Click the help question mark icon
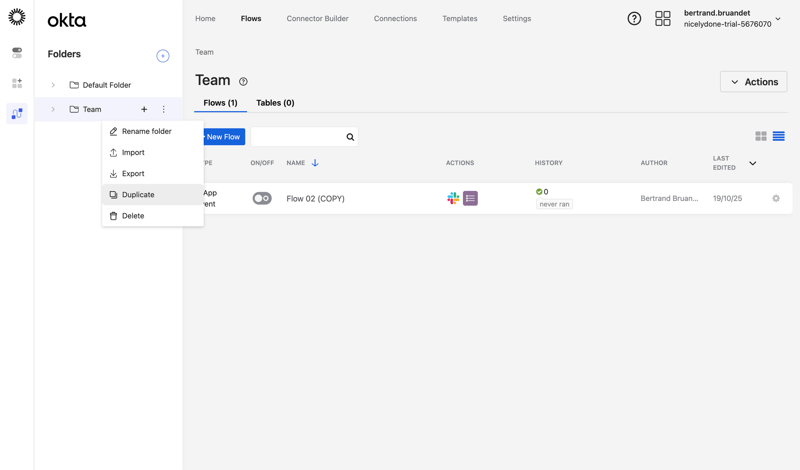The height and width of the screenshot is (470, 800). click(634, 19)
